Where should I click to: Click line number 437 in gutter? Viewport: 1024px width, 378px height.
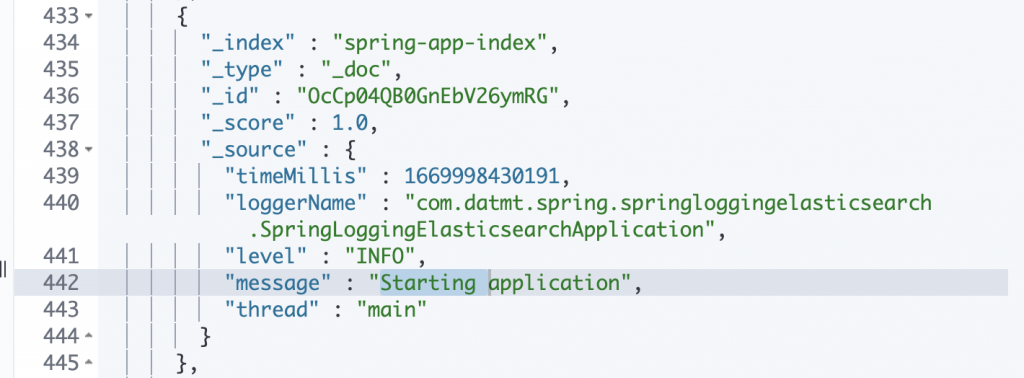[x=61, y=123]
